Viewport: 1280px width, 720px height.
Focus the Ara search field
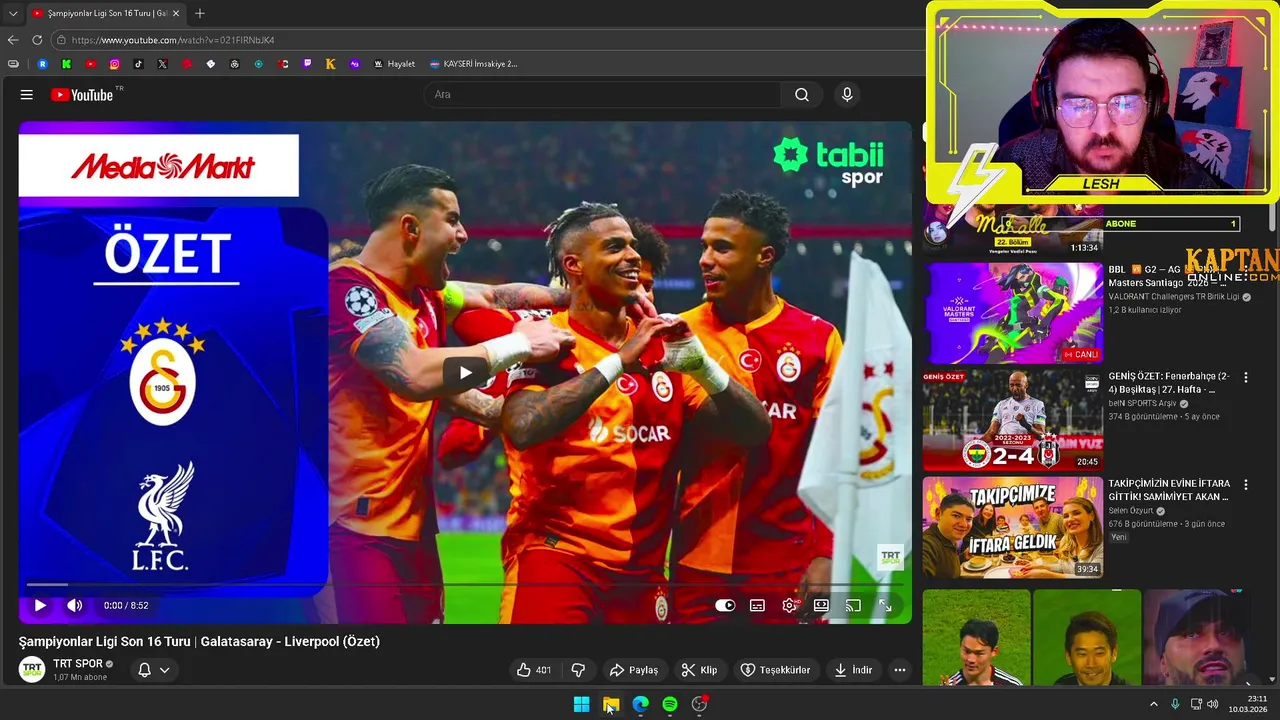(x=603, y=95)
